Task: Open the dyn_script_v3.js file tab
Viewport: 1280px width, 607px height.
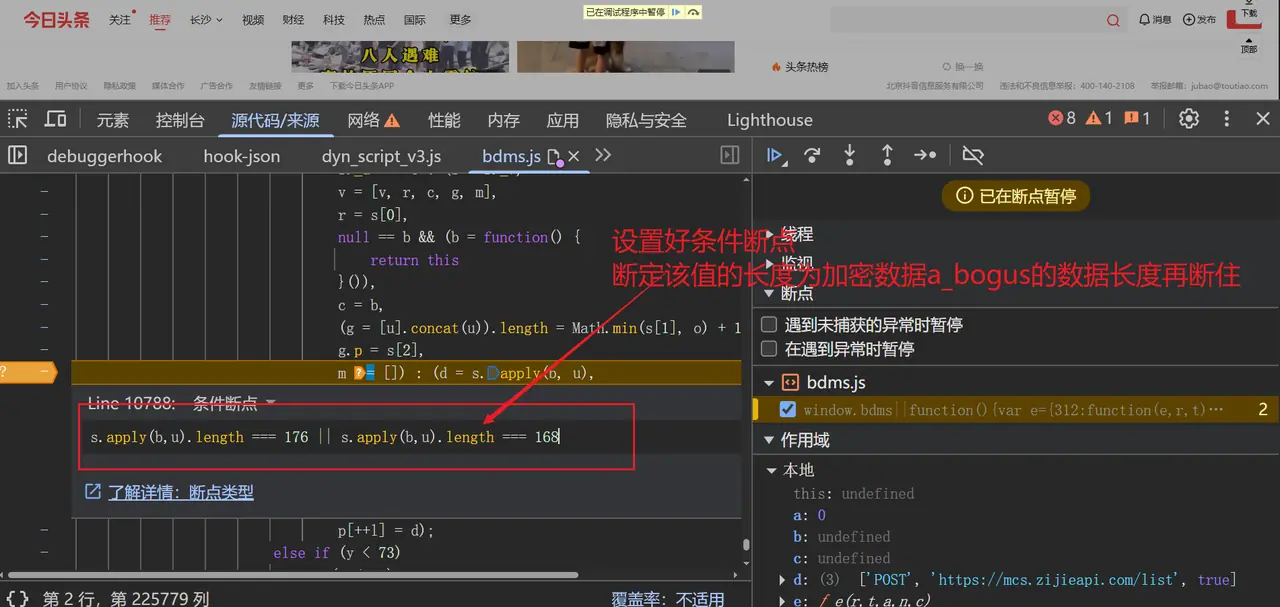Action: [x=381, y=156]
